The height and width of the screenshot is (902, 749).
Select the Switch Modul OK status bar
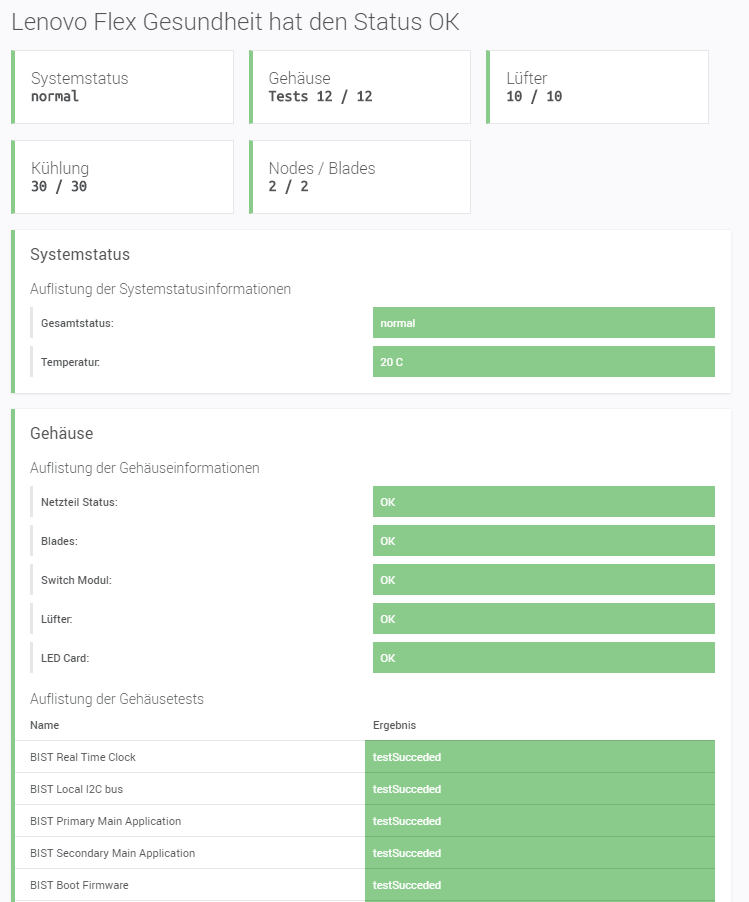click(543, 580)
